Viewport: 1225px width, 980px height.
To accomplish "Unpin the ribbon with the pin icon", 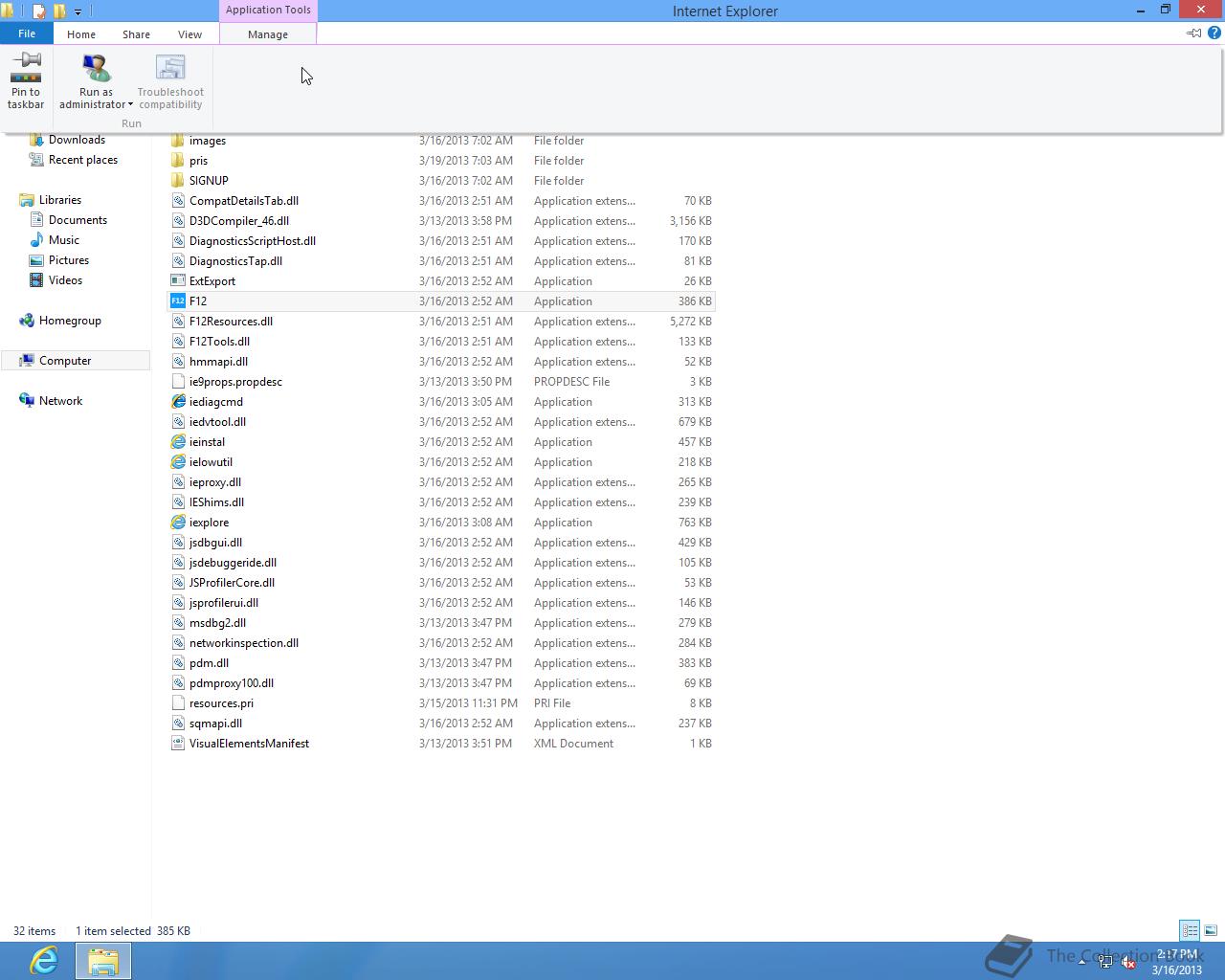I will [x=1194, y=33].
